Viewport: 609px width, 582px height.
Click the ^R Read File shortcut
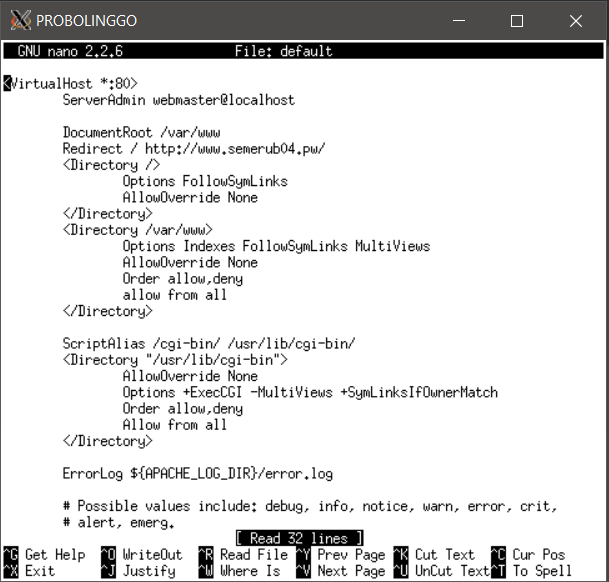(243, 554)
